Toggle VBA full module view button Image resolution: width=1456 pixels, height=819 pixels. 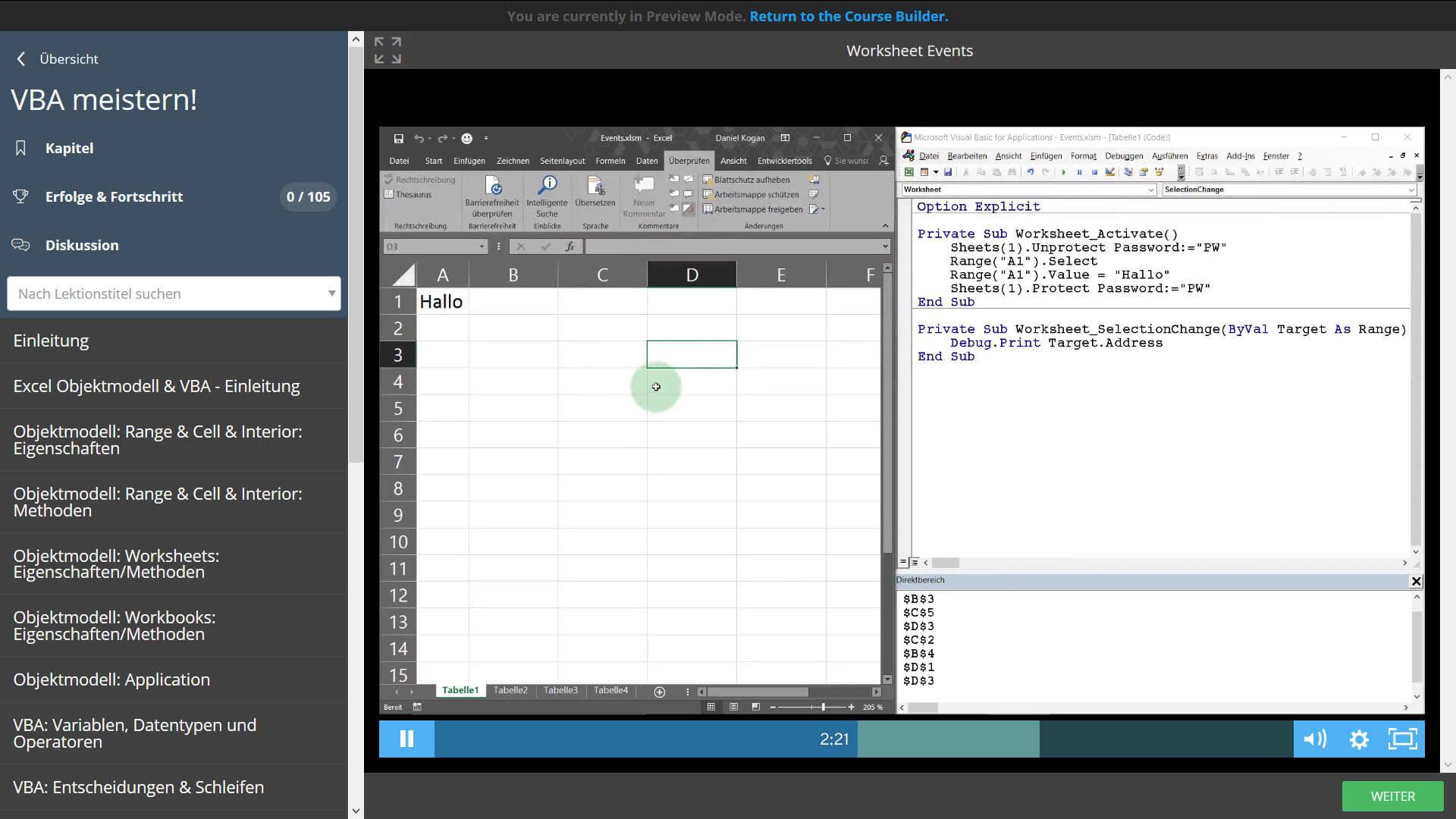pos(915,563)
